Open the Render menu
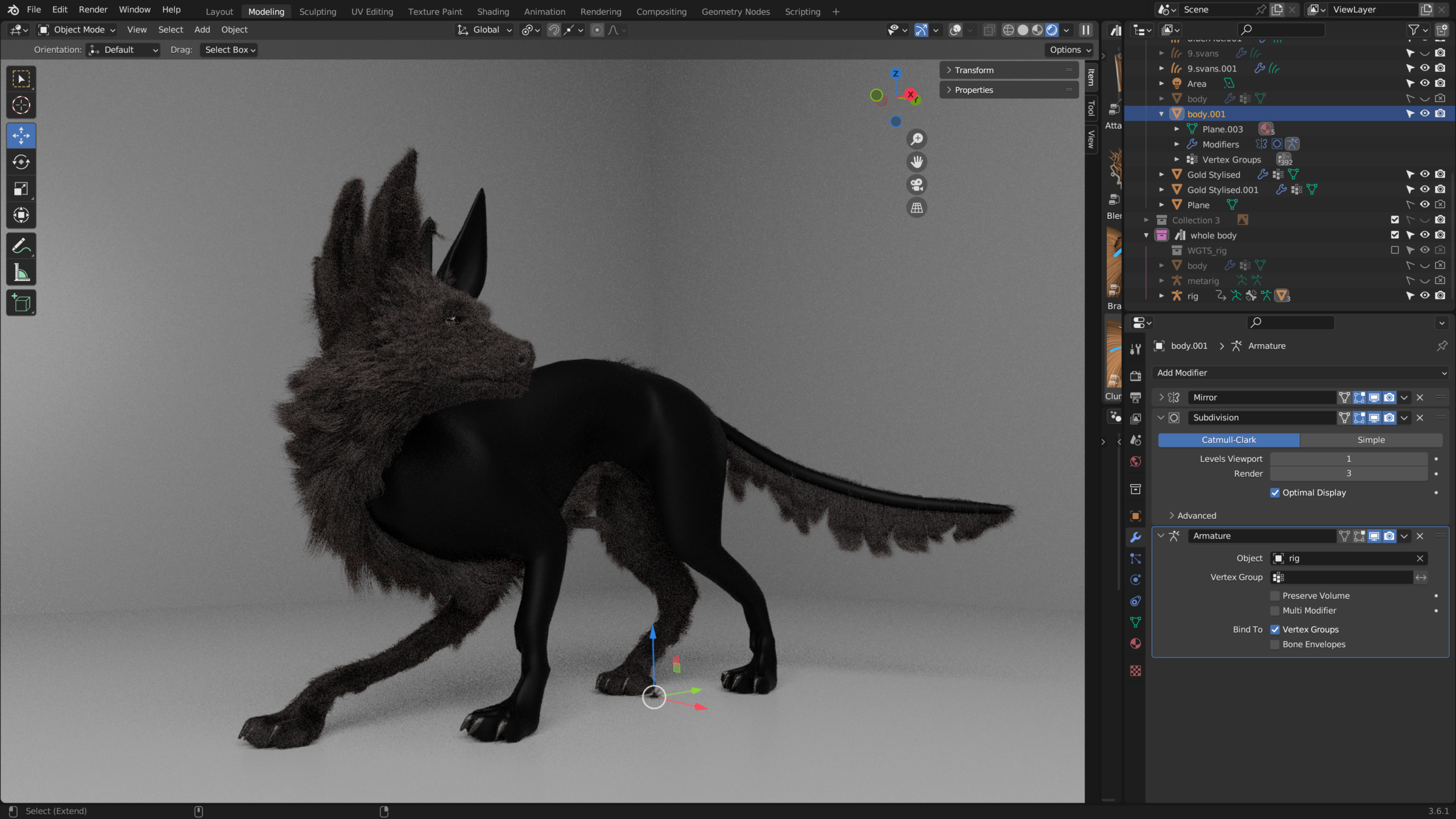 coord(93,10)
